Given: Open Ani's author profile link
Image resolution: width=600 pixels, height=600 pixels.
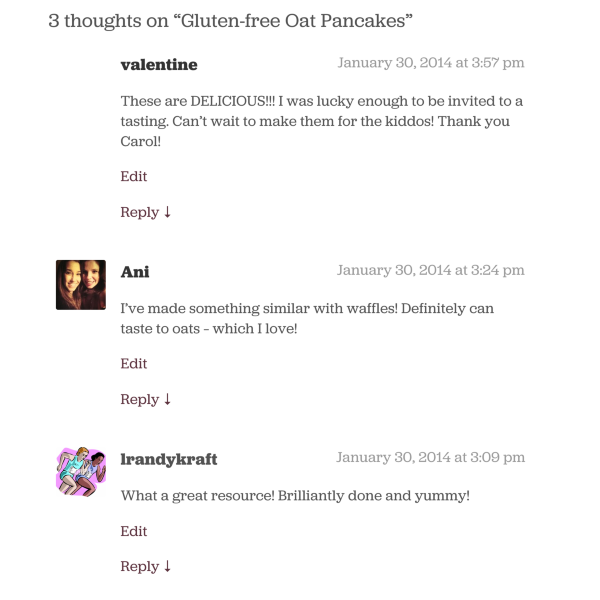Looking at the screenshot, I should tap(135, 272).
